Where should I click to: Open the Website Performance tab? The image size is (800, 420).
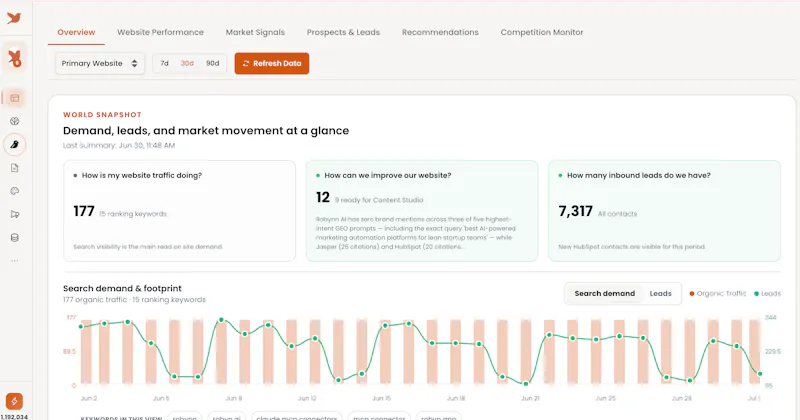coord(160,32)
